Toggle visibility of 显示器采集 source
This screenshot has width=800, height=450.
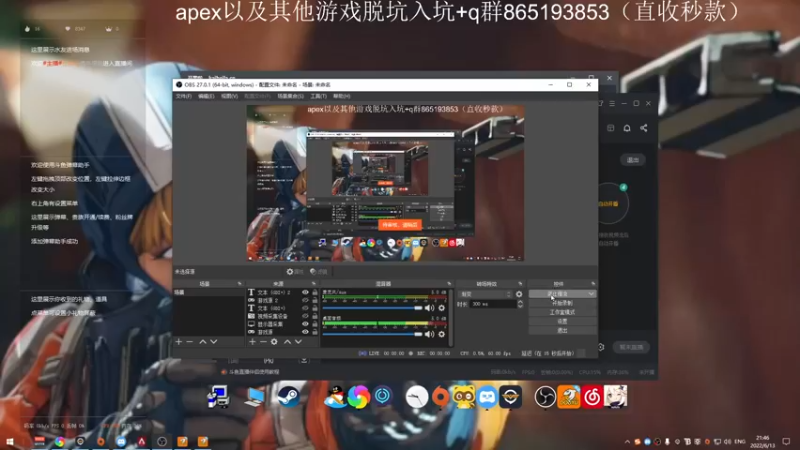(305, 324)
